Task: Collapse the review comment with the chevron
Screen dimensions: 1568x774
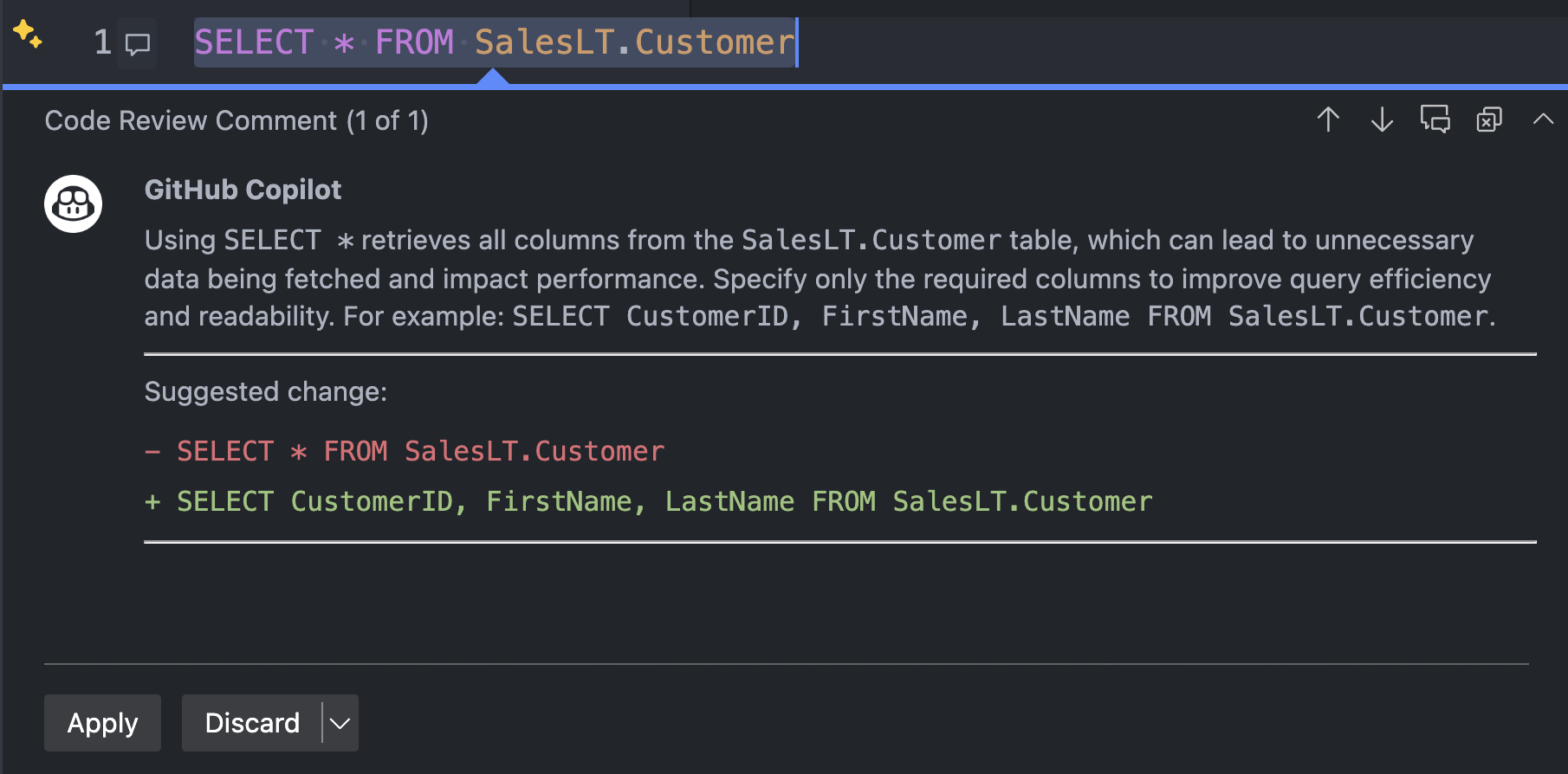Action: tap(1541, 120)
